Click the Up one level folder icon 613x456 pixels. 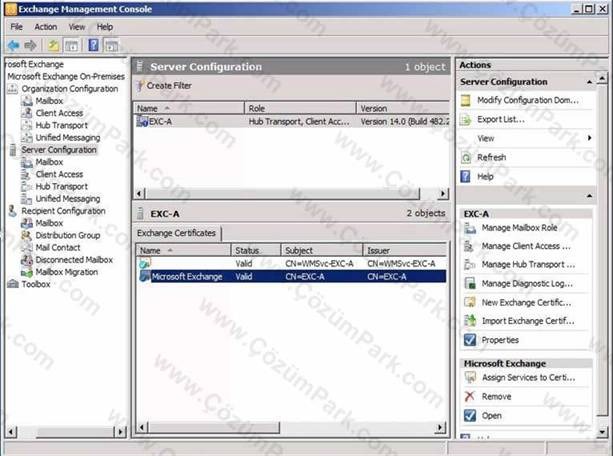54,46
